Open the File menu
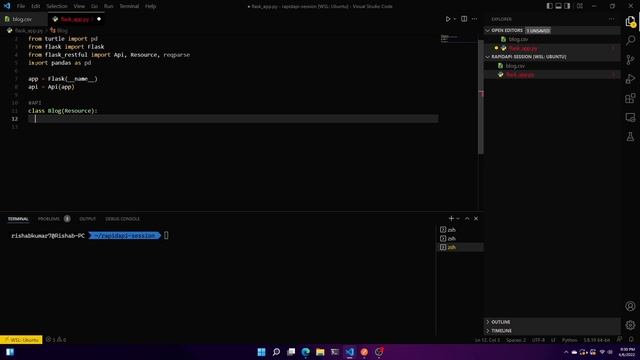Image resolution: width=640 pixels, height=360 pixels. coord(21,6)
